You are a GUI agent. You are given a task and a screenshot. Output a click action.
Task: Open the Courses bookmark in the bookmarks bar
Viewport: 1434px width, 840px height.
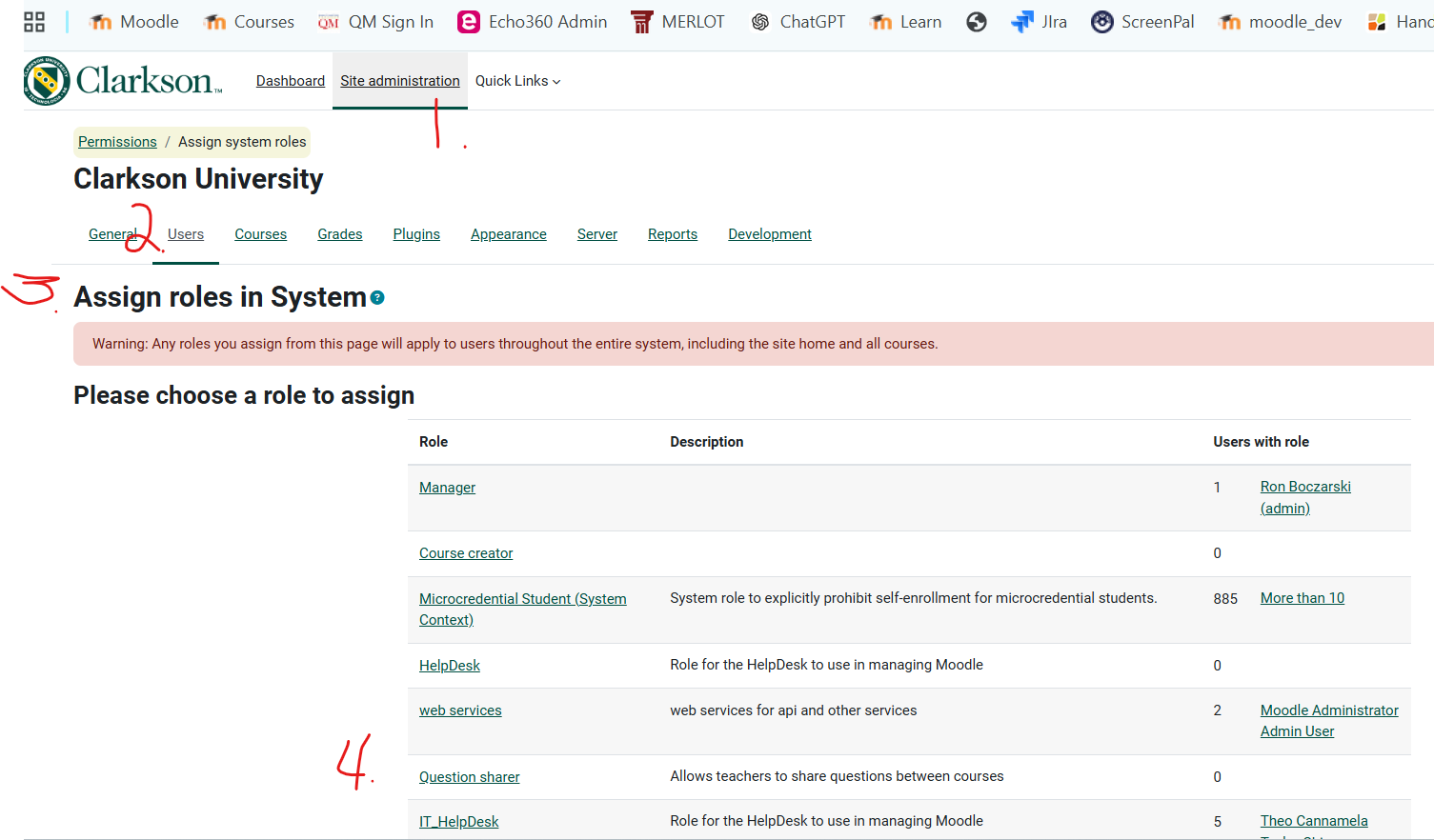pos(249,22)
